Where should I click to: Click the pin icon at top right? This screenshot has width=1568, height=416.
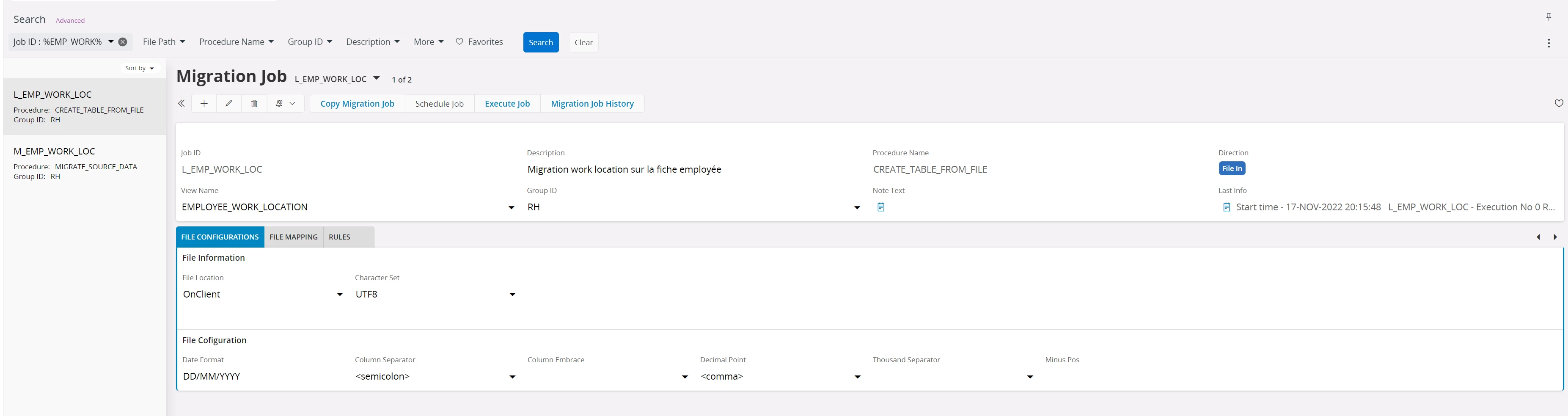[x=1549, y=17]
